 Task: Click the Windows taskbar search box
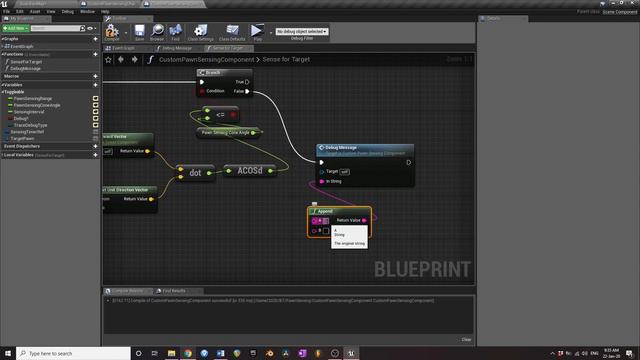[x=73, y=353]
